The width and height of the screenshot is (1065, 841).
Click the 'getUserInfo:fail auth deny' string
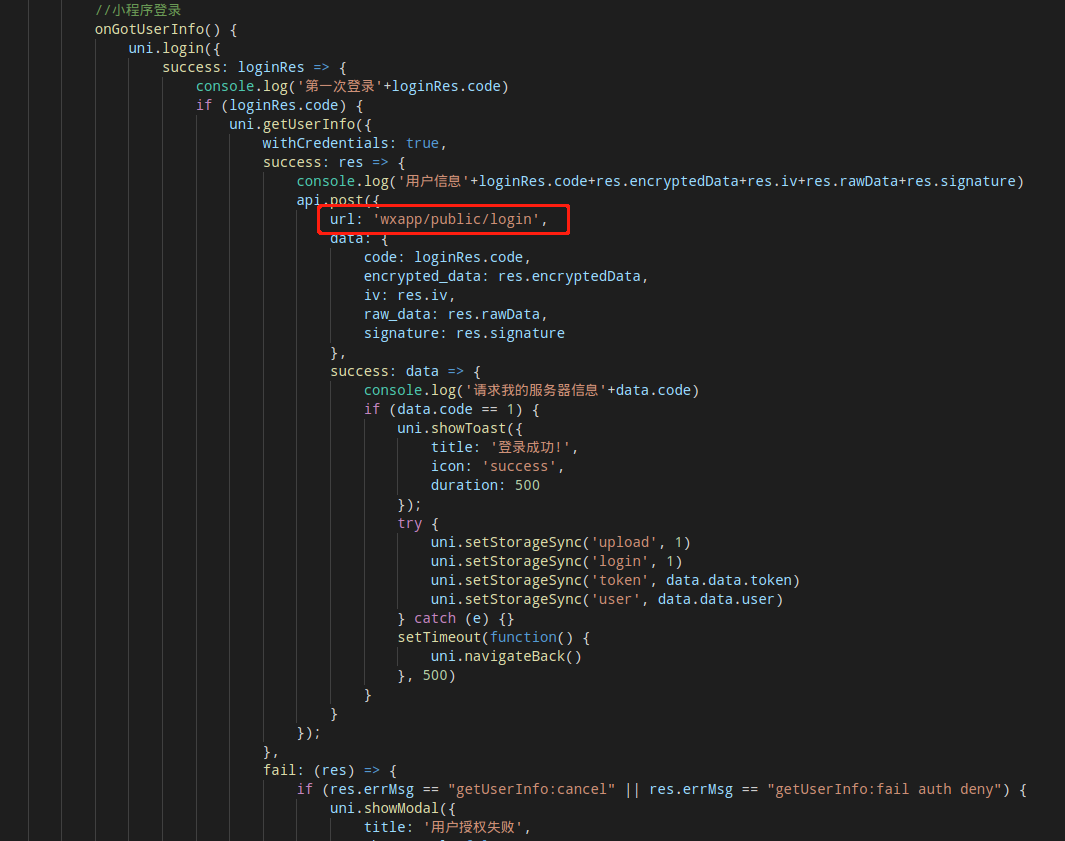point(884,789)
